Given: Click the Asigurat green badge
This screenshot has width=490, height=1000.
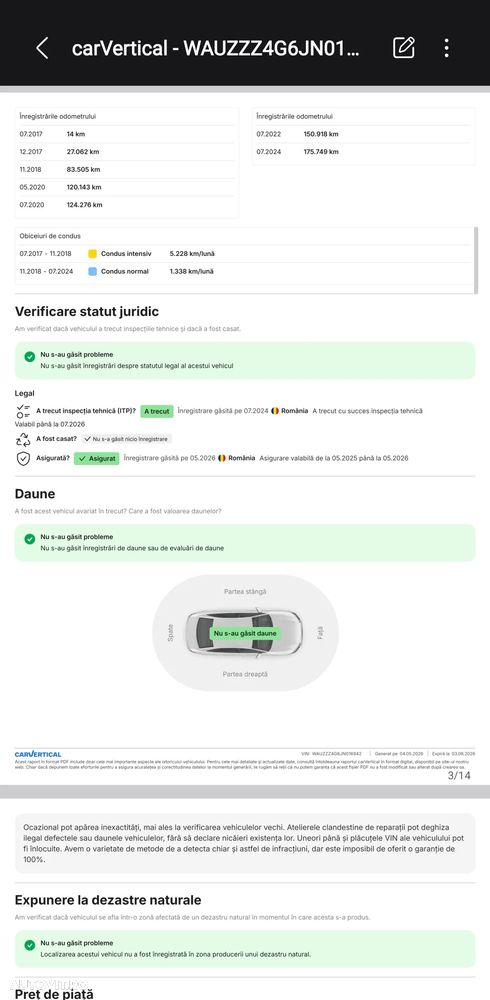Looking at the screenshot, I should coord(96,459).
